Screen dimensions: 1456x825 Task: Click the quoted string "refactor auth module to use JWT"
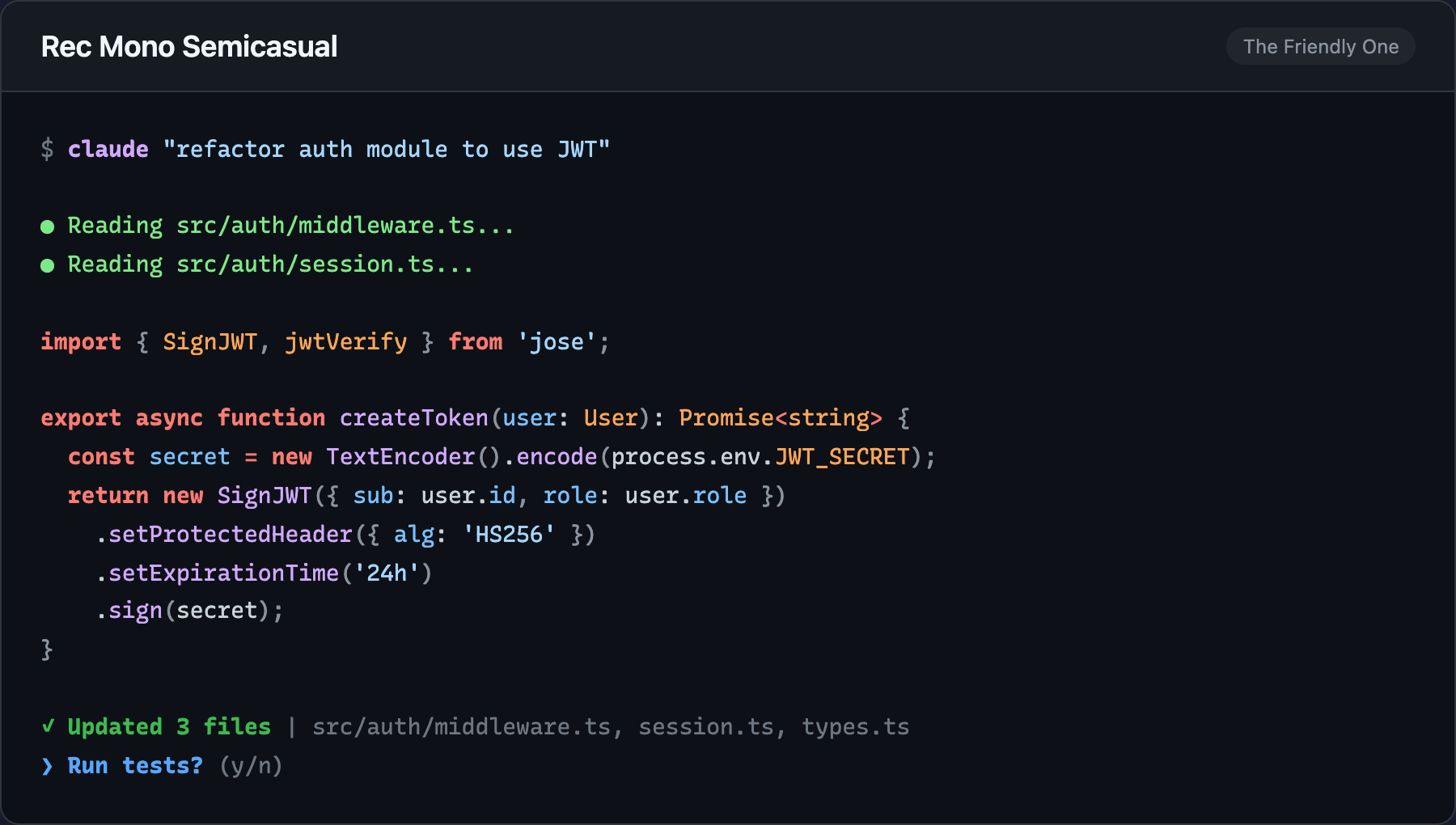(x=387, y=149)
